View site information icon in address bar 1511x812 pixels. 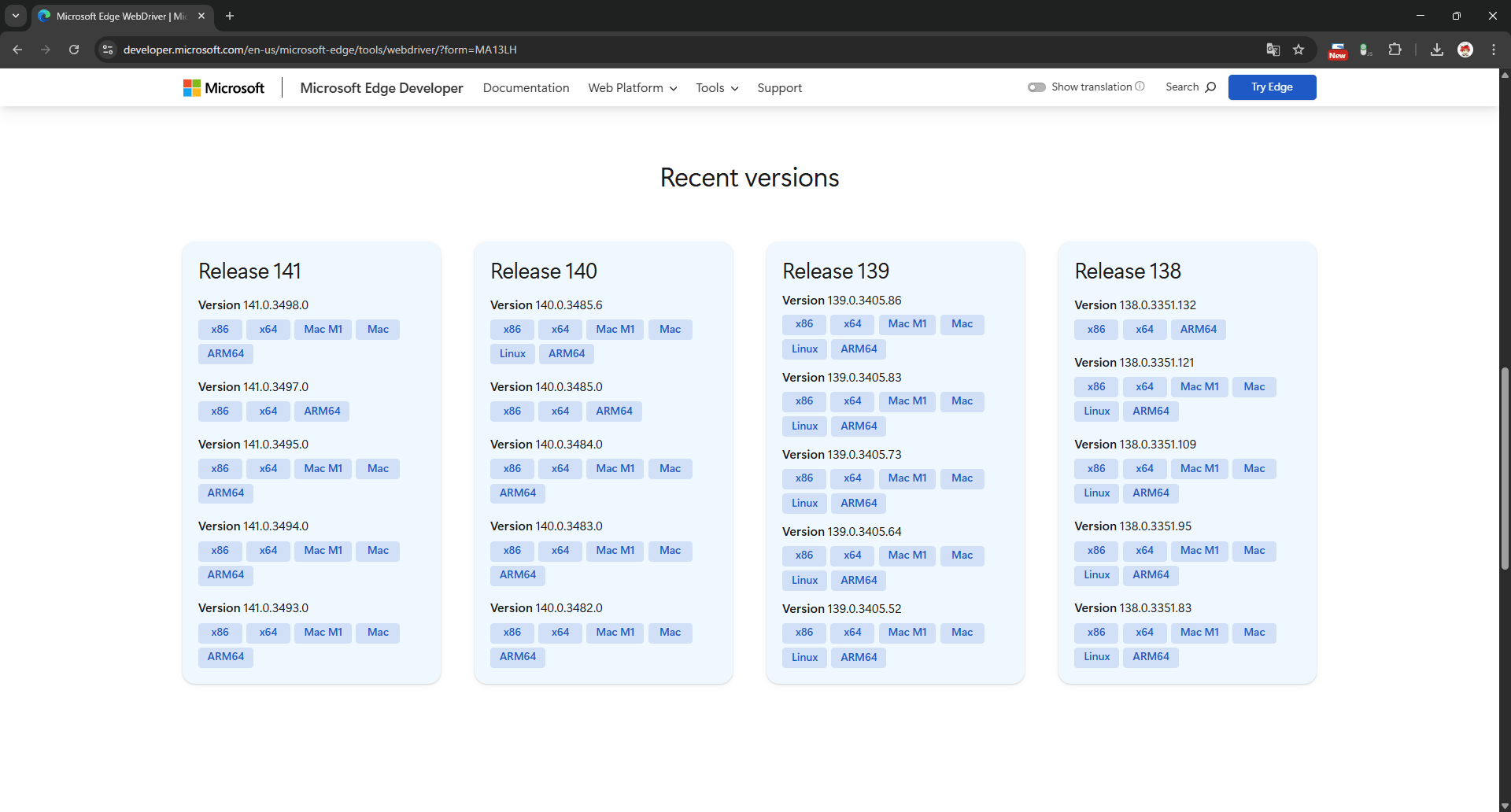tap(108, 50)
